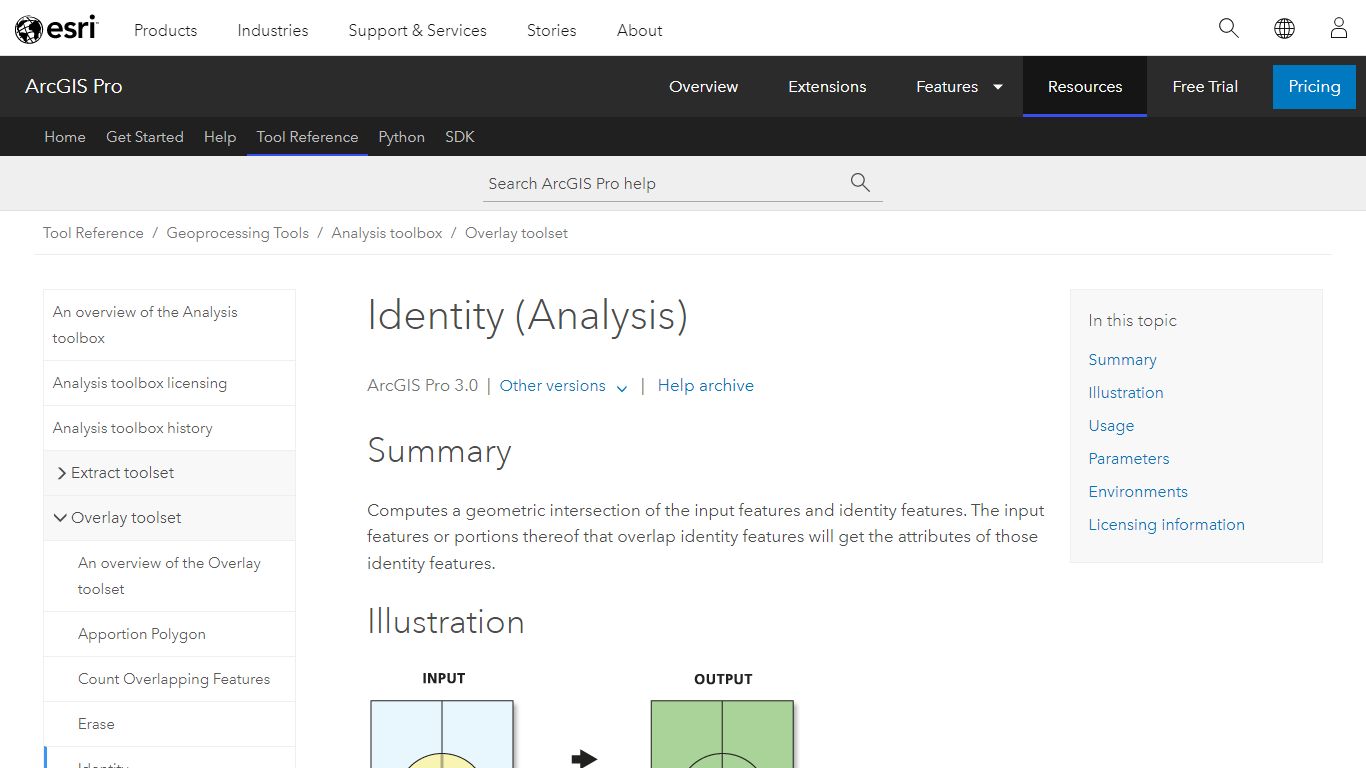
Task: Open An overview of the Overlay toolset
Action: tap(169, 576)
